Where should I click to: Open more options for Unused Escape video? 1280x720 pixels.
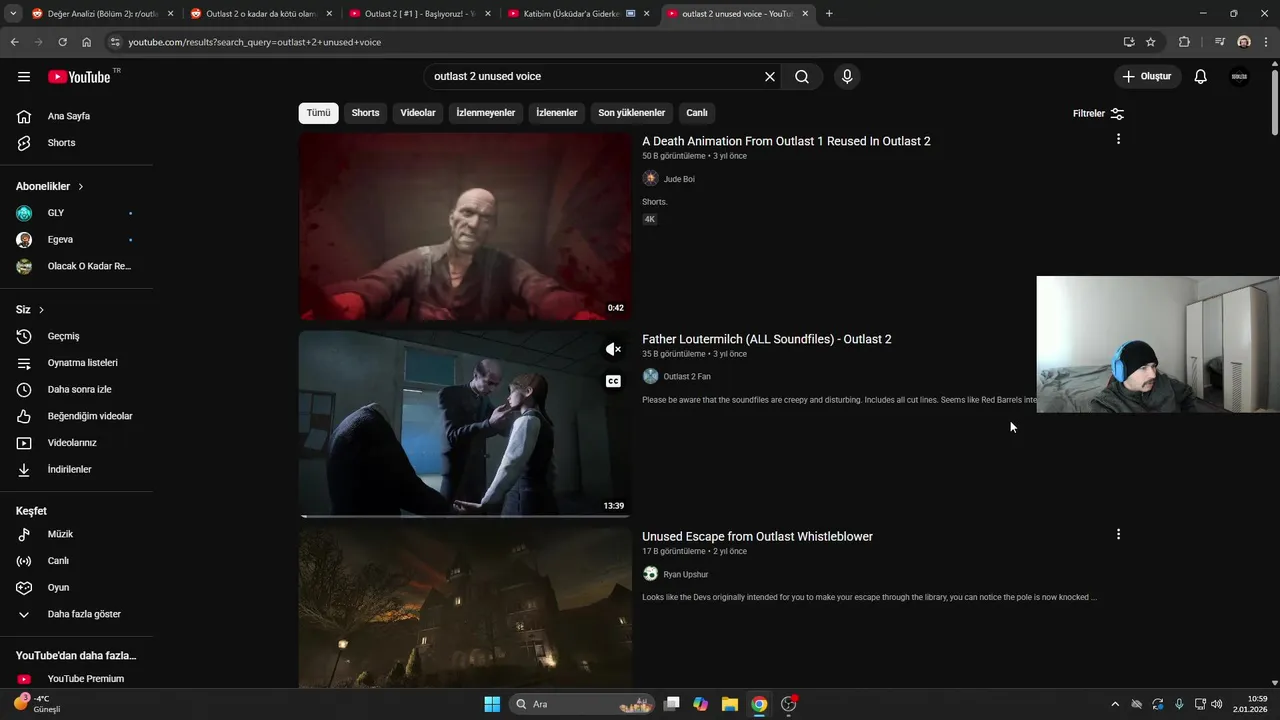[x=1118, y=535]
